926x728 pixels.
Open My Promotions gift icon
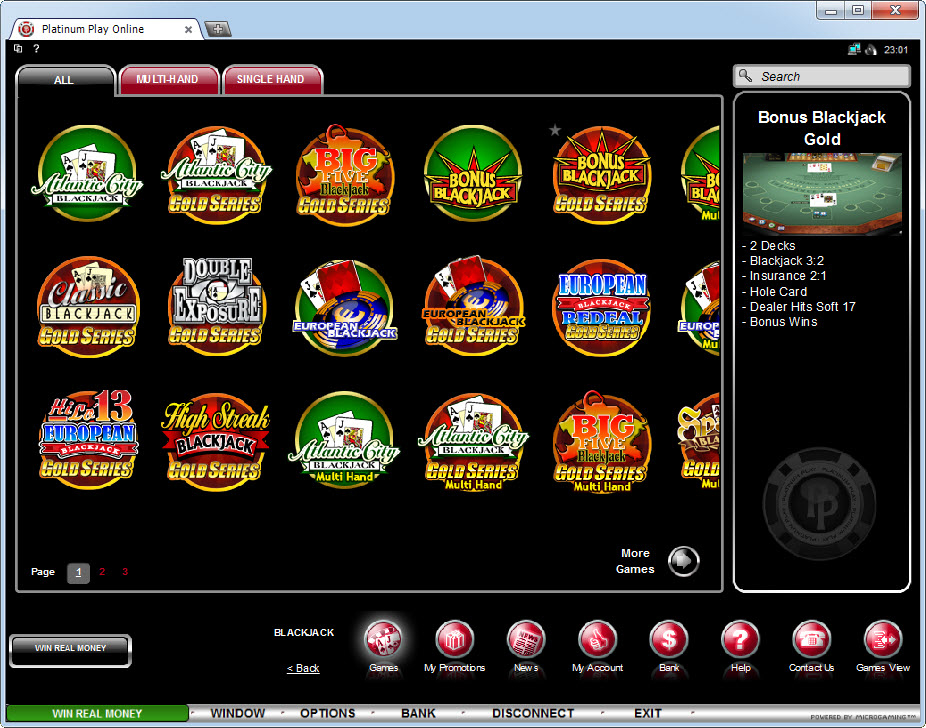point(454,640)
